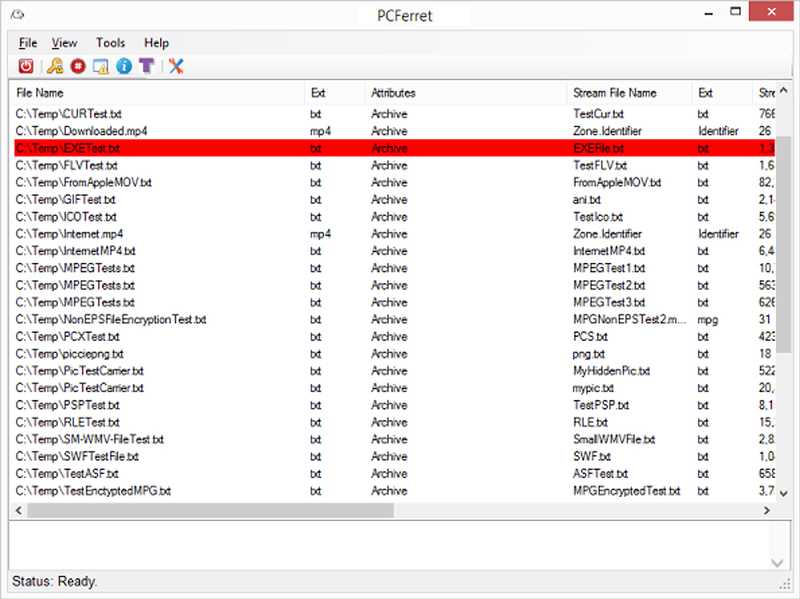Screen dimensions: 800x599
Task: Click stream name MPGEncryptedTest.txt
Action: 627,491
